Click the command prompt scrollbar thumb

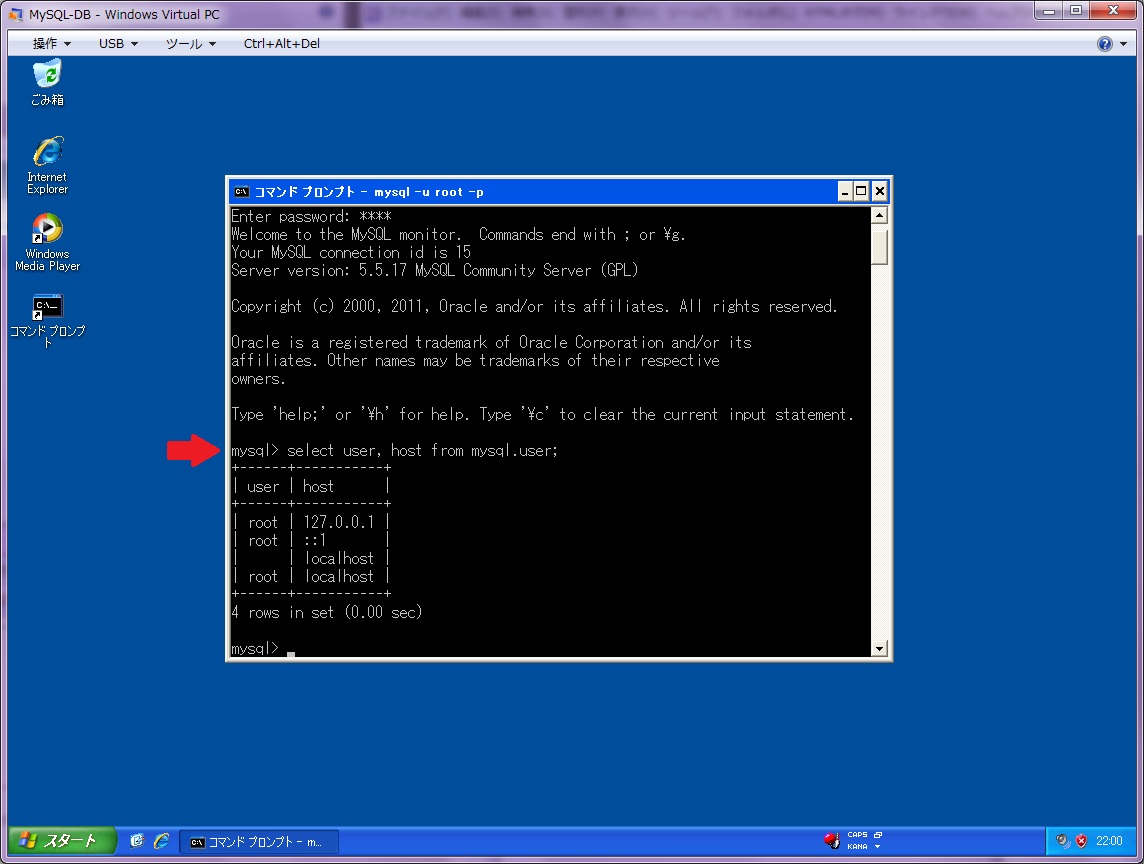click(879, 247)
